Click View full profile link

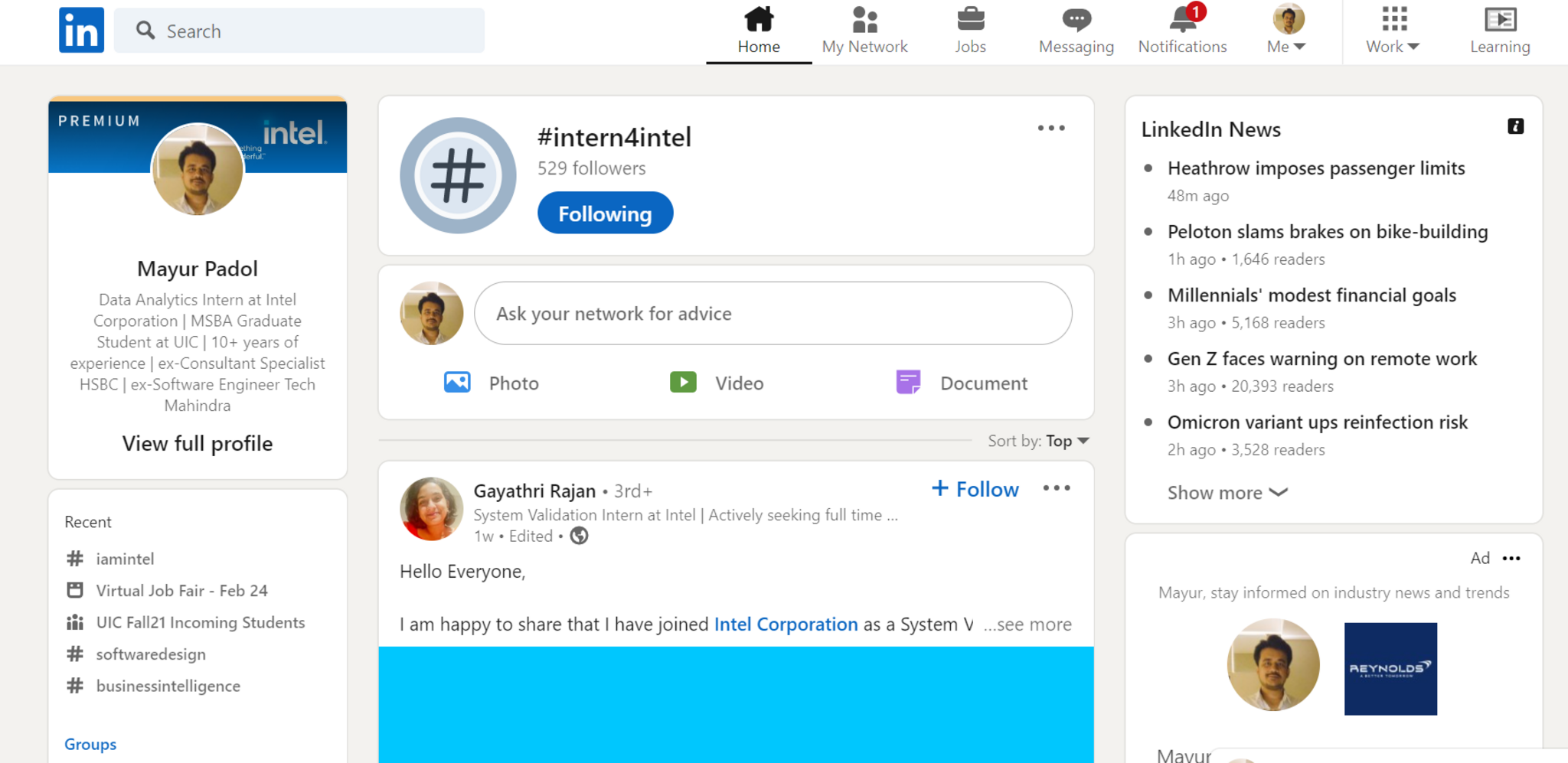tap(198, 444)
